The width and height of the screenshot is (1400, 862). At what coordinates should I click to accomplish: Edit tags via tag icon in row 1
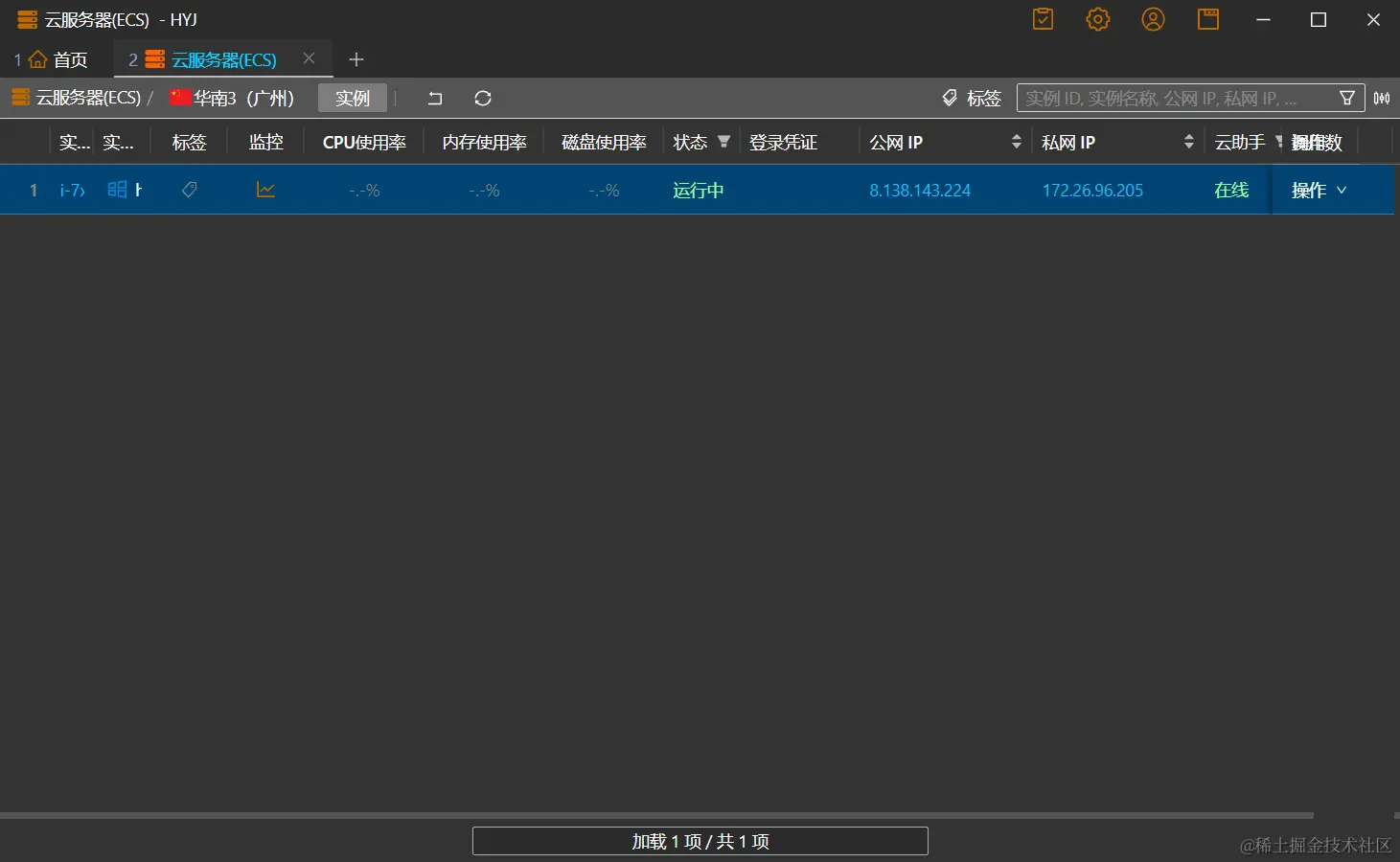[x=189, y=190]
